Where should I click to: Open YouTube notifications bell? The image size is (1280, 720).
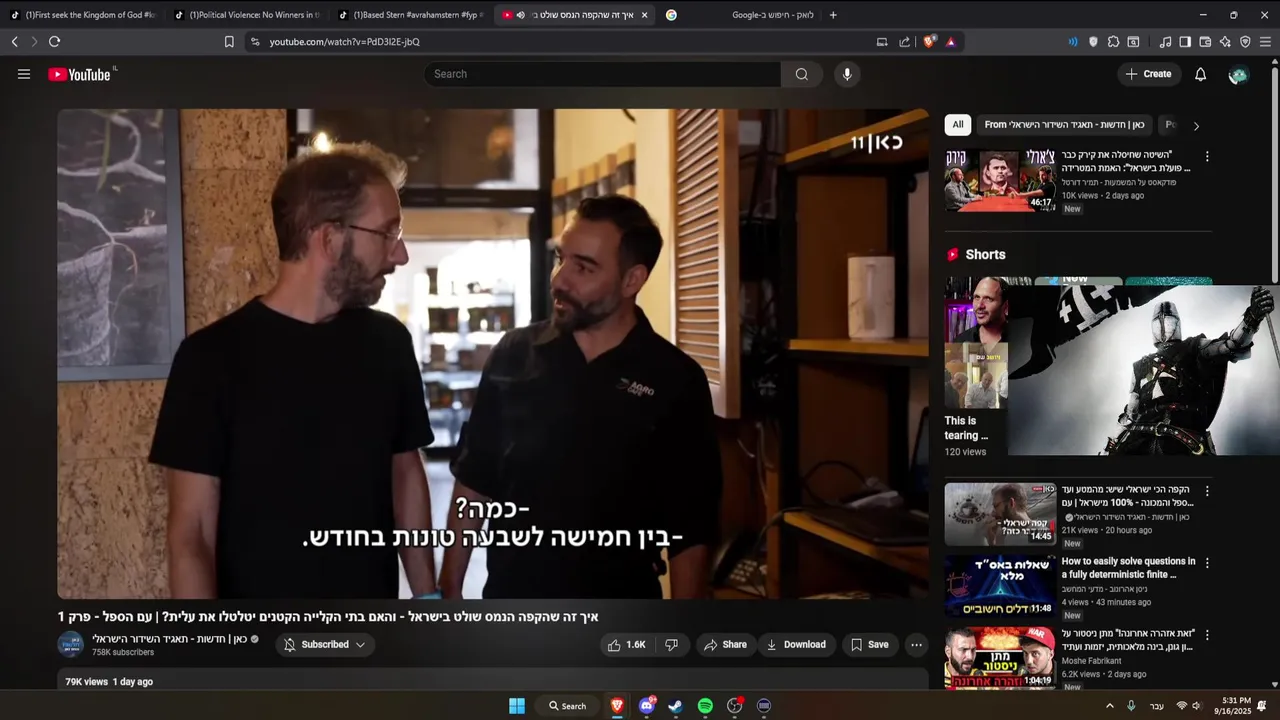tap(1200, 74)
